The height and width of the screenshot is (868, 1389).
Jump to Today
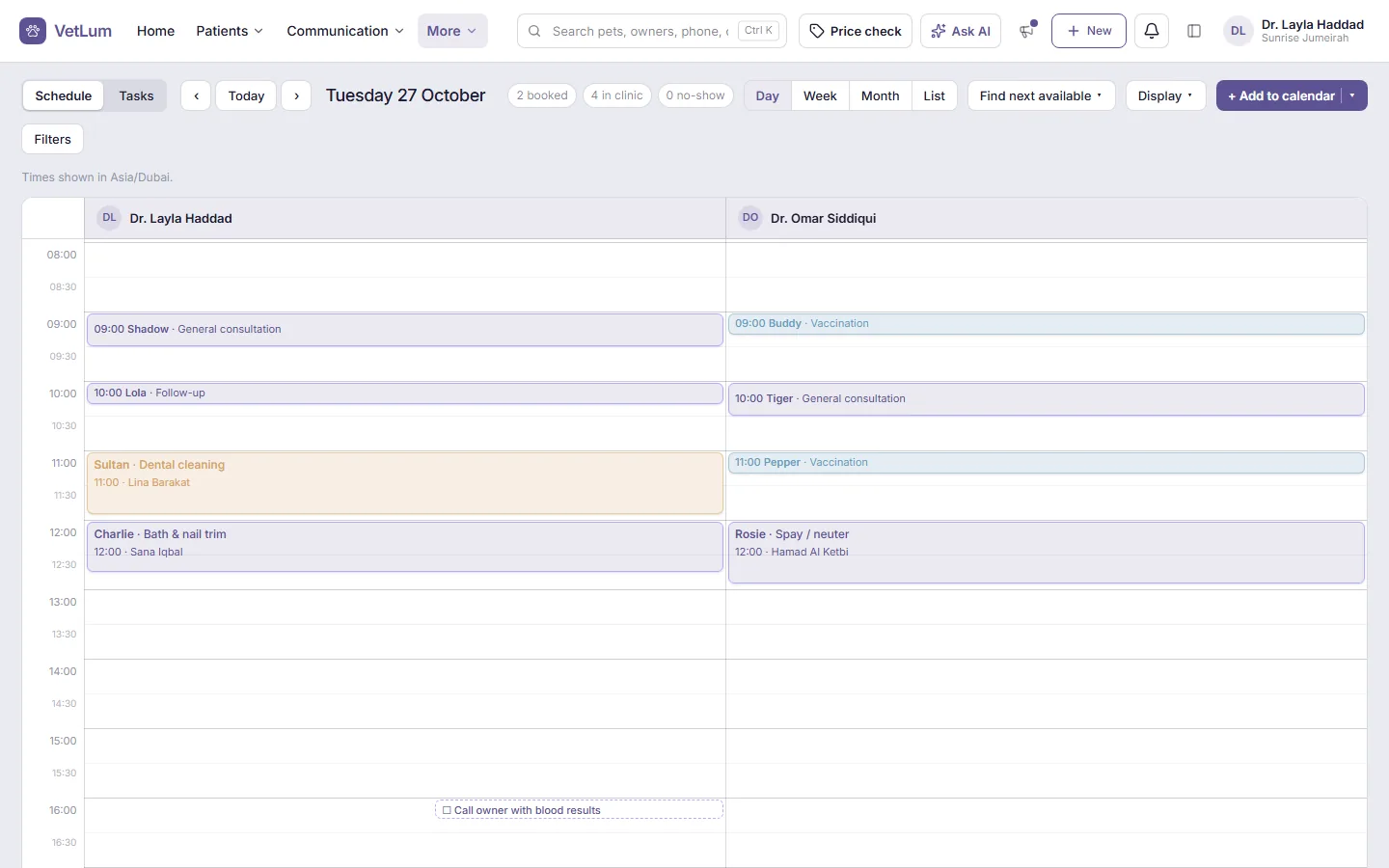point(246,95)
